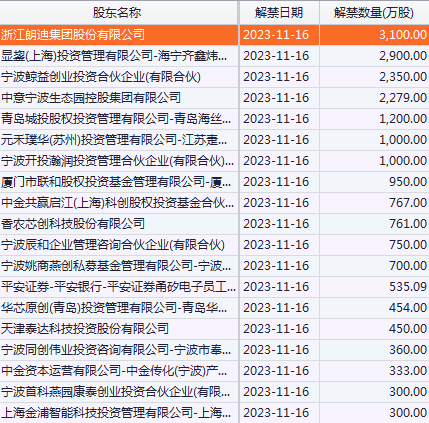Screen dimensions: 429x423
Task: Sort by 解禁日期 column header
Action: [x=279, y=13]
